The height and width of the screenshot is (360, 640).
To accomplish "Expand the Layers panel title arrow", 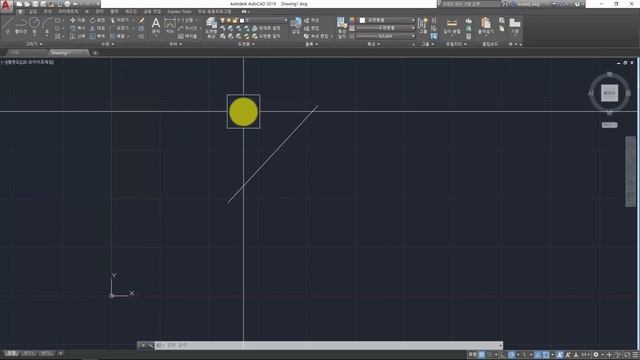I will [x=253, y=44].
